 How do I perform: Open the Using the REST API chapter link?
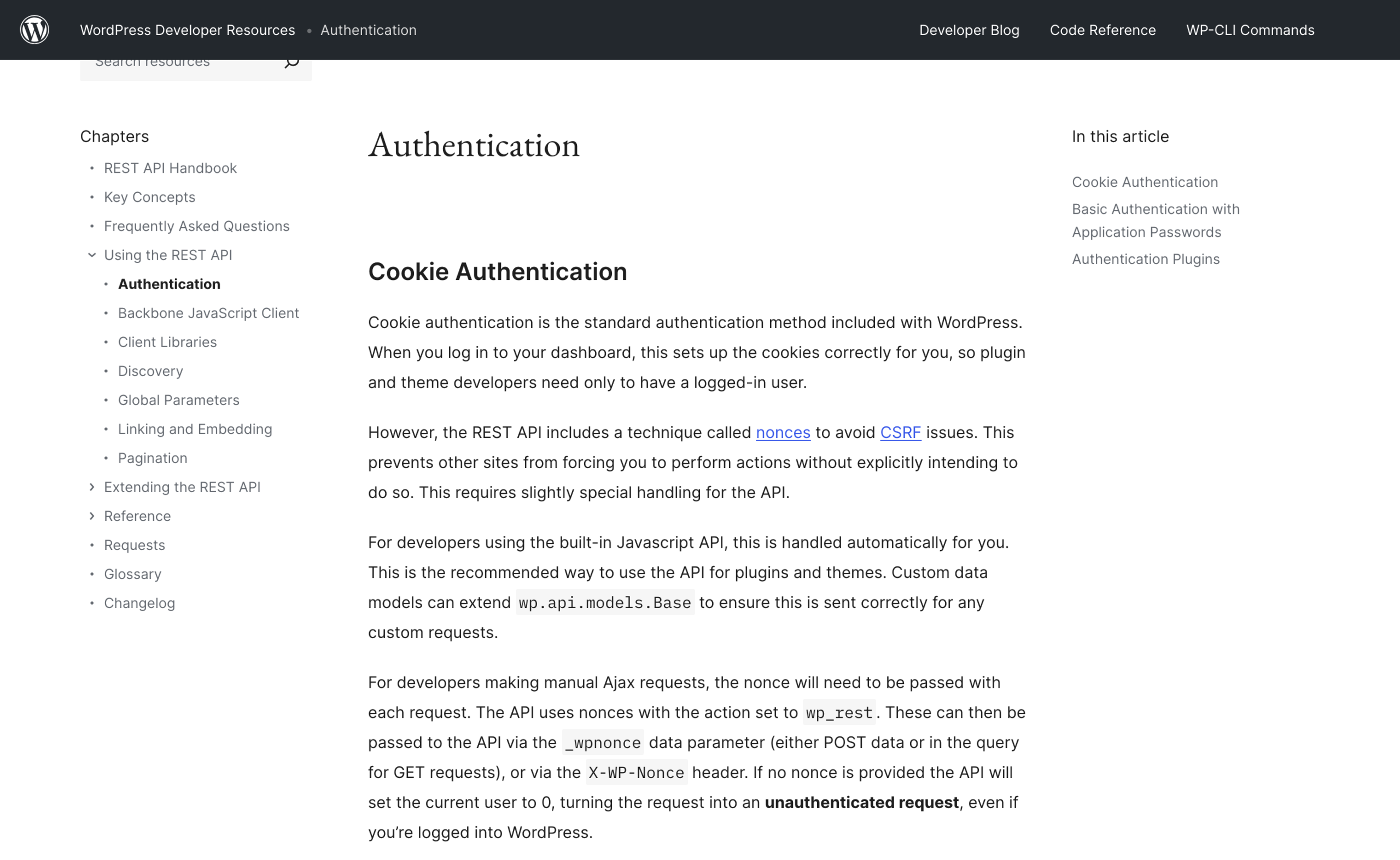tap(168, 255)
